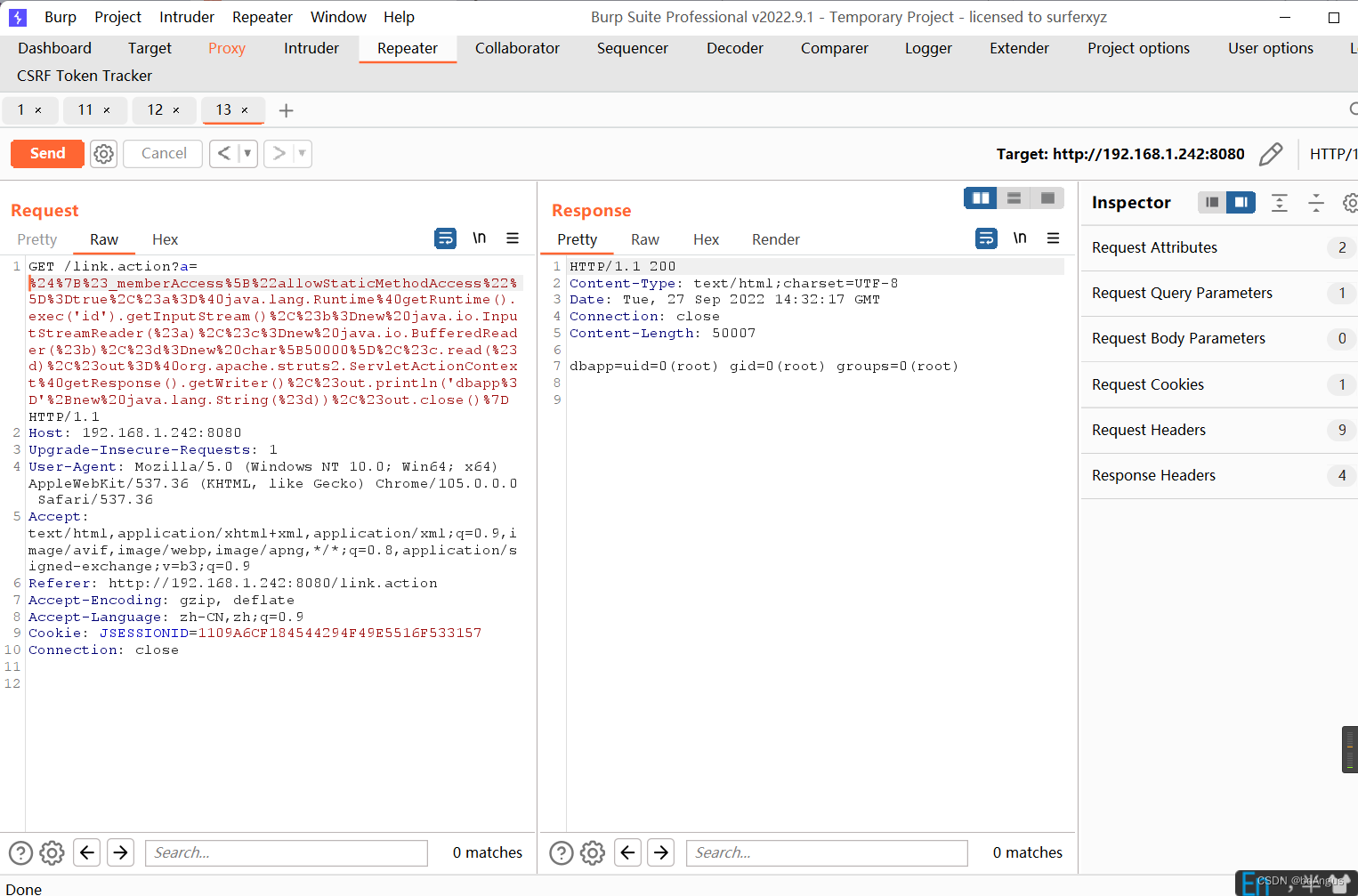This screenshot has height=896, width=1358.
Task: Switch Request view to Hex
Action: point(165,239)
